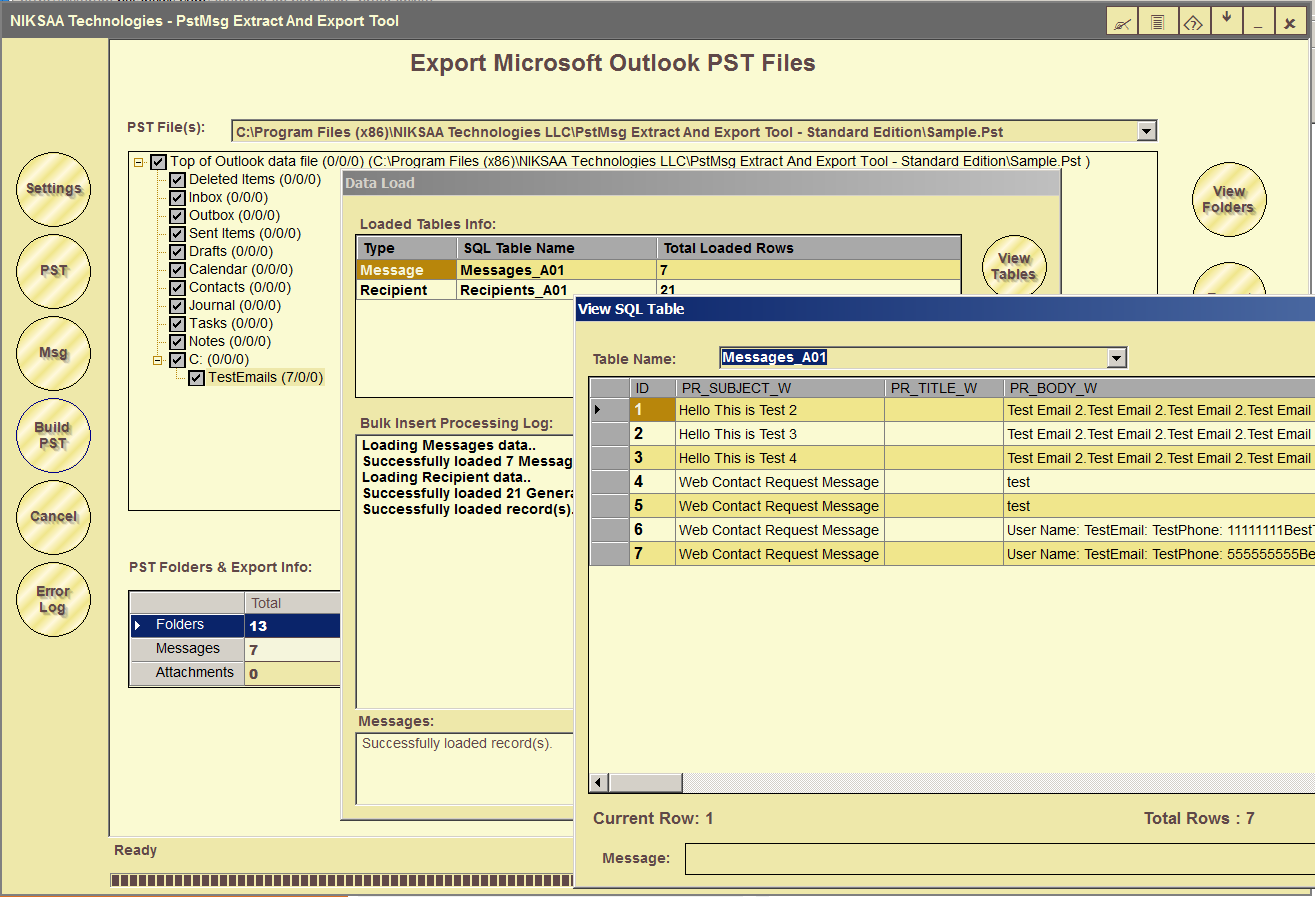Toggle the Tasks folder checkbox
Viewport: 1315px width, 897px height.
(177, 324)
